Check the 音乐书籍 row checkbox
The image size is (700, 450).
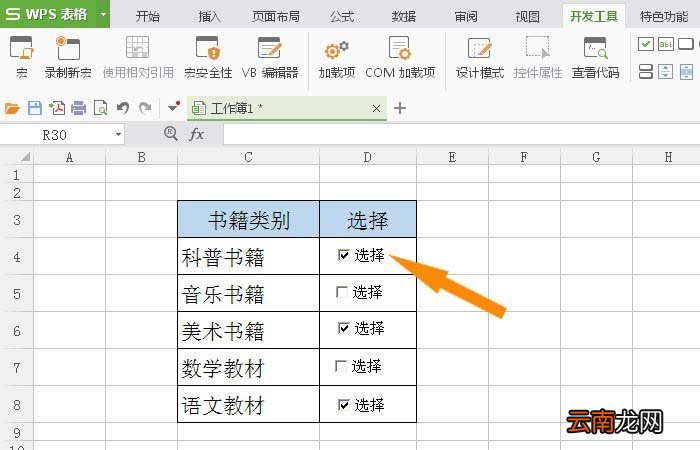342,292
